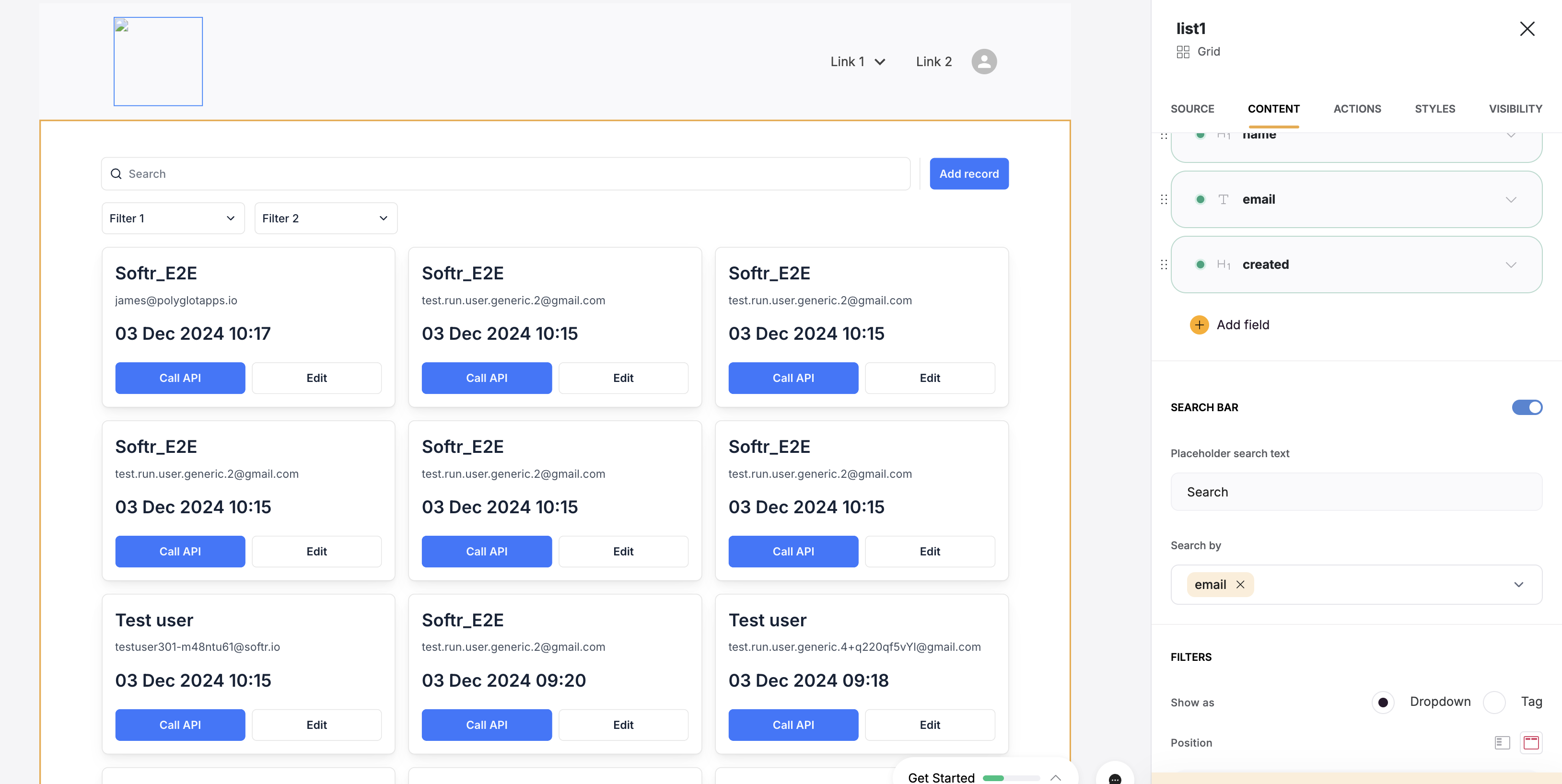The width and height of the screenshot is (1562, 784).
Task: Select the Tag radio button under Show as
Action: tap(1495, 702)
